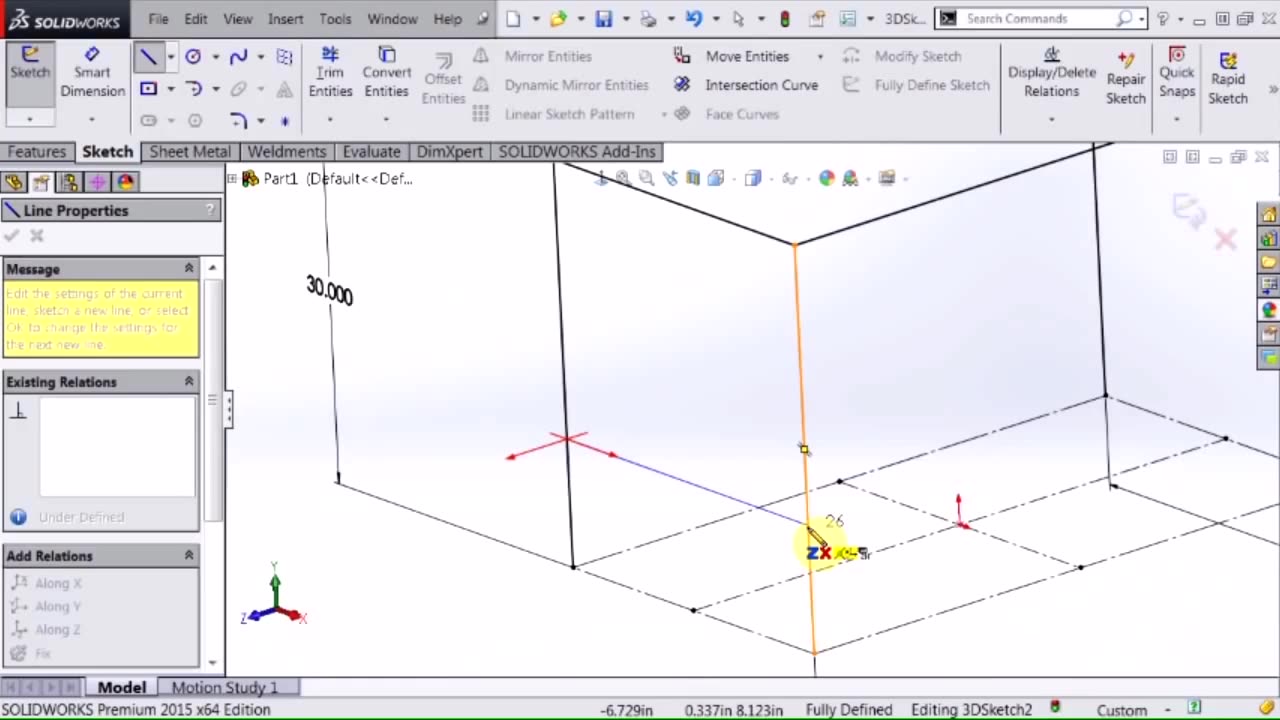Open the DisplayManager tab icon
This screenshot has width=1280, height=720.
pos(125,182)
